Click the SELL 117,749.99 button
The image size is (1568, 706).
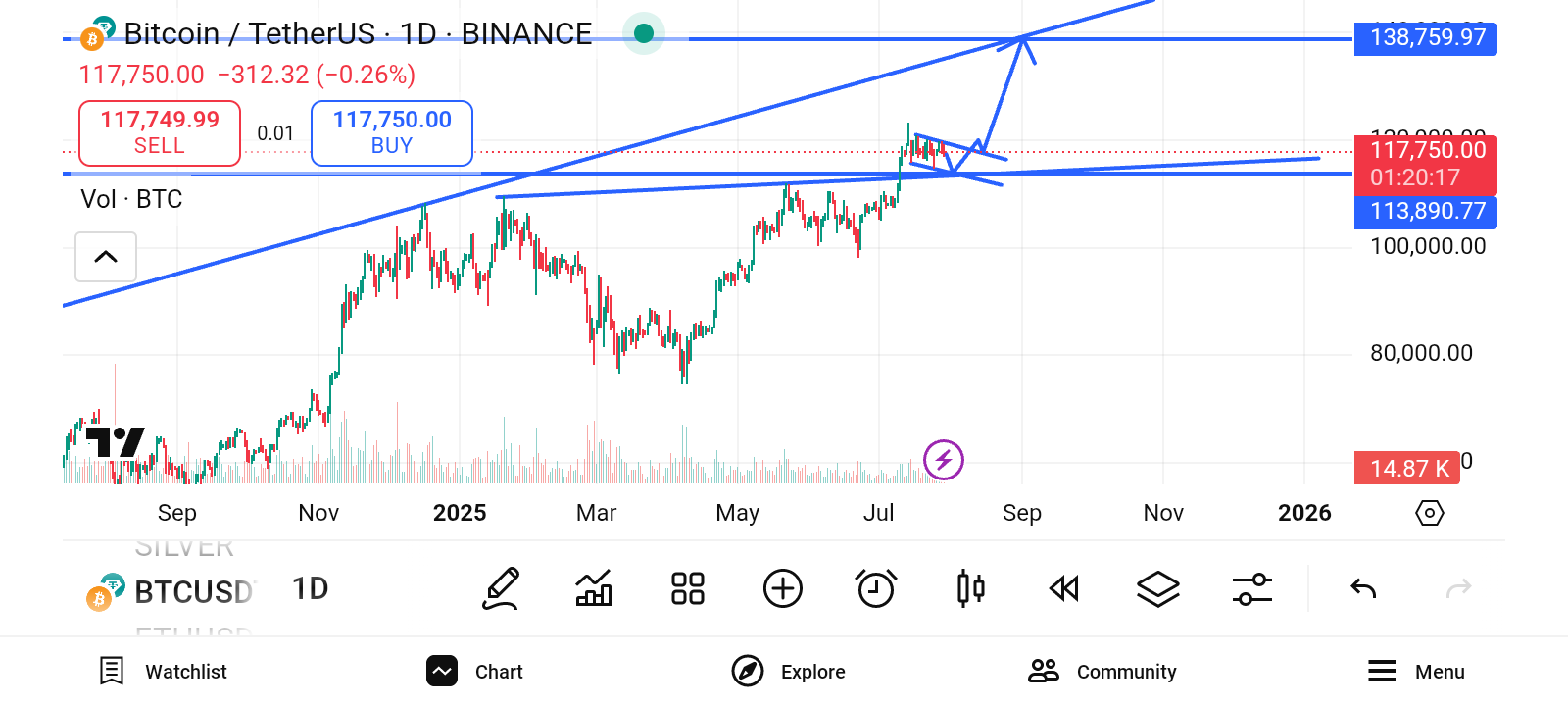click(160, 132)
